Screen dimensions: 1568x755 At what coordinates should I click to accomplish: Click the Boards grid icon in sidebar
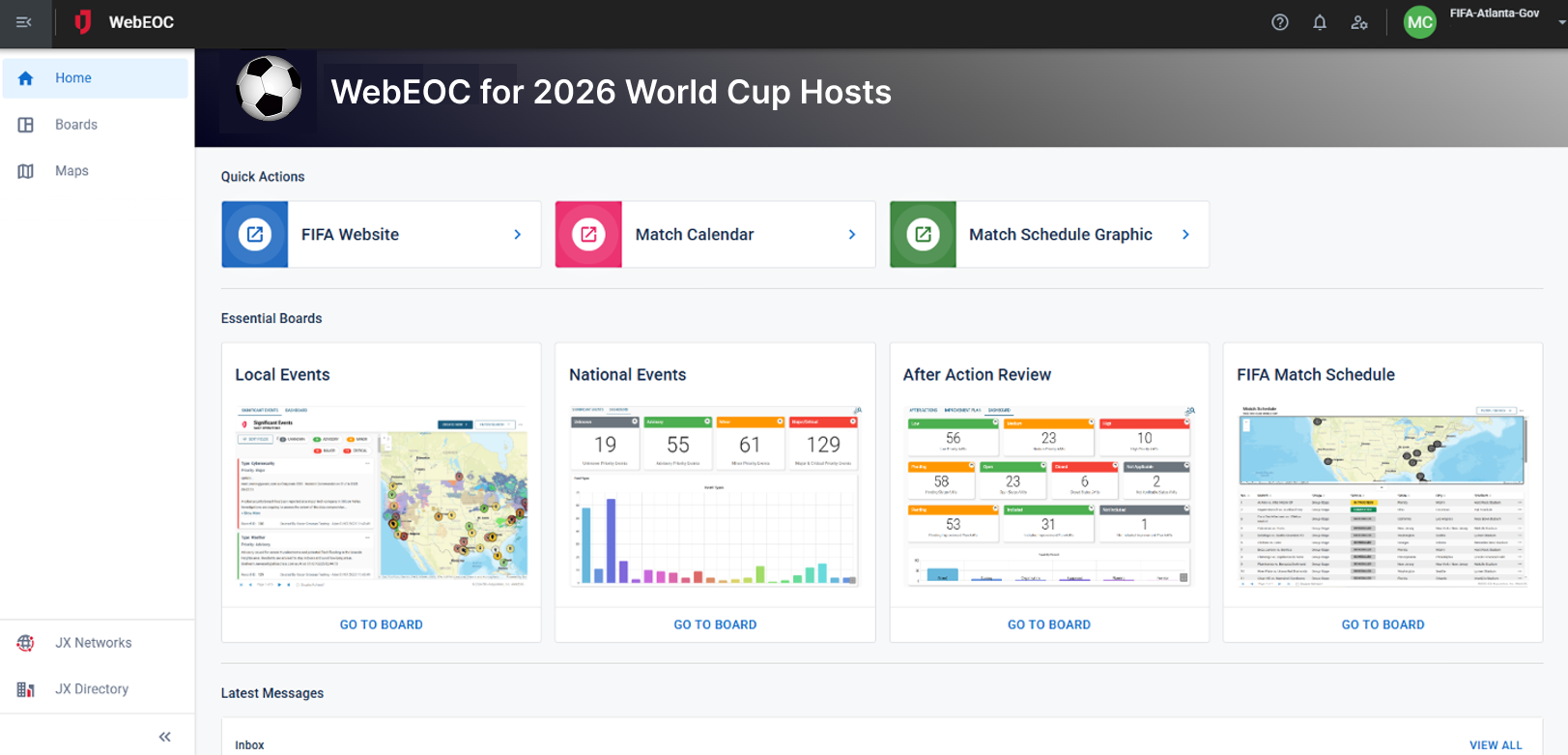pyautogui.click(x=26, y=125)
